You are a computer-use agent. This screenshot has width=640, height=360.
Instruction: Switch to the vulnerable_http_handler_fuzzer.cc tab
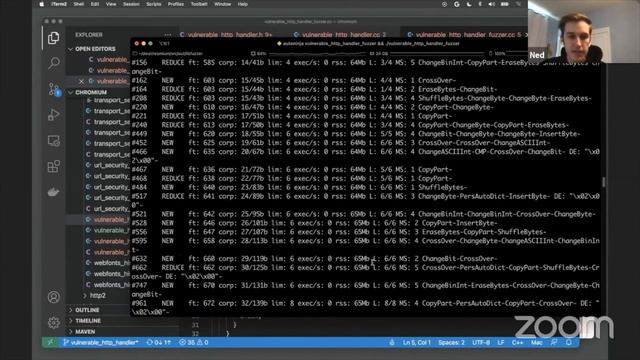click(464, 35)
